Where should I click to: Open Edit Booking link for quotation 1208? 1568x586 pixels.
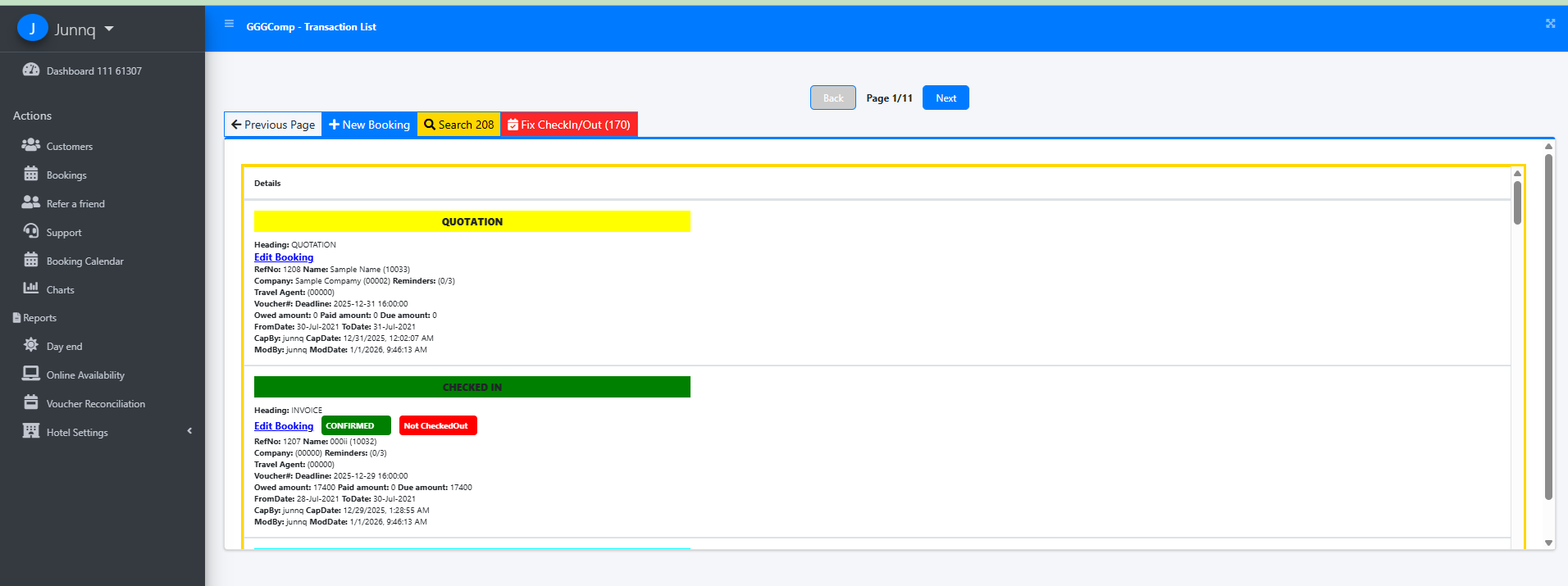point(284,257)
